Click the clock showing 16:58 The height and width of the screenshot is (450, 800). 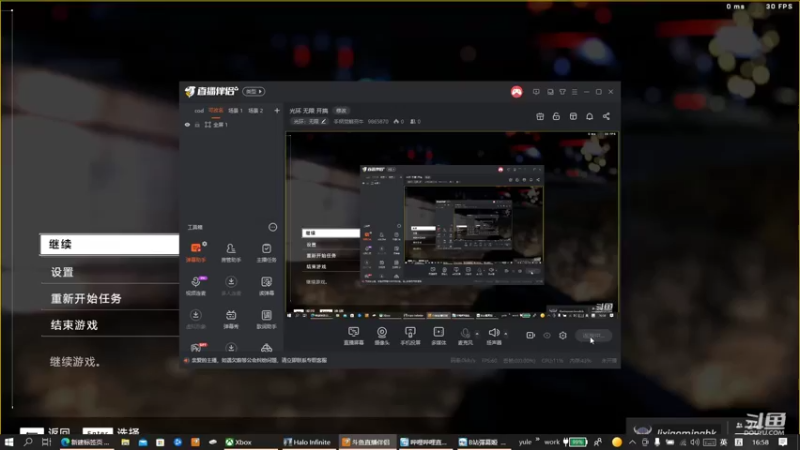760,442
